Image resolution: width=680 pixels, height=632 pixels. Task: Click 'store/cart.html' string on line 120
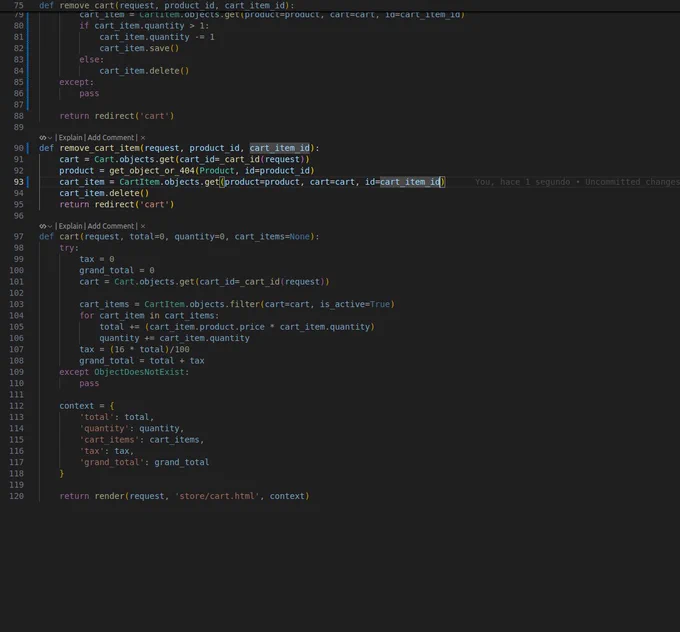pos(219,496)
